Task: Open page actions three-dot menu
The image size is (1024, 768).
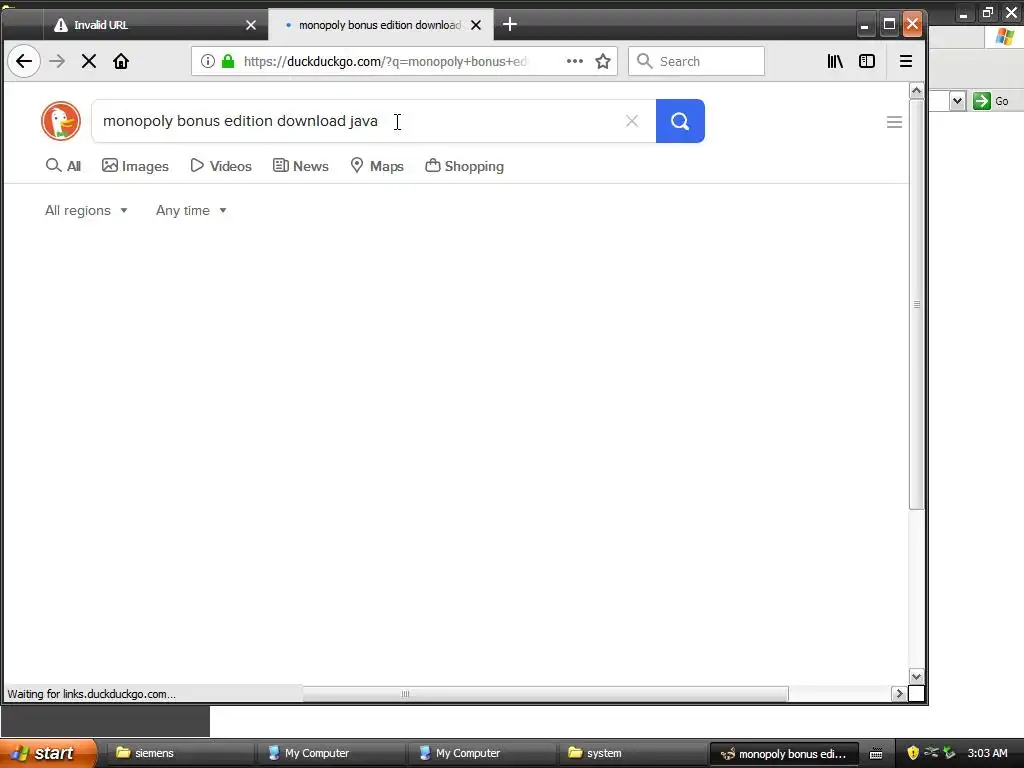Action: point(575,61)
